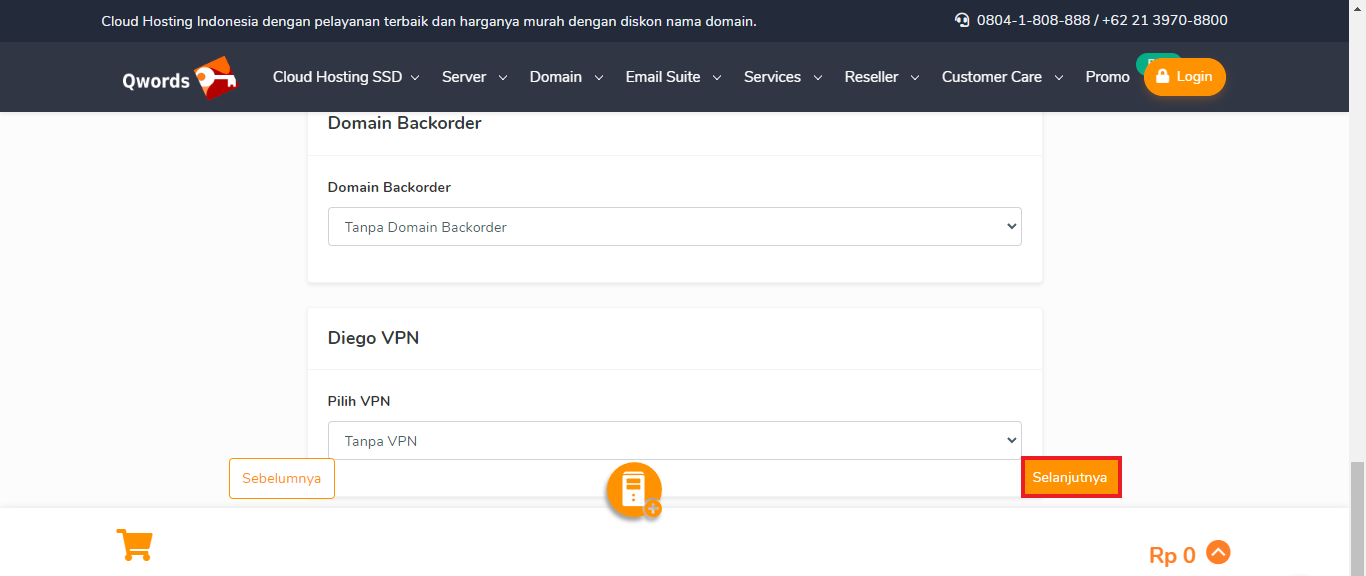
Task: Click the Sebelumnya button
Action: pyautogui.click(x=282, y=479)
